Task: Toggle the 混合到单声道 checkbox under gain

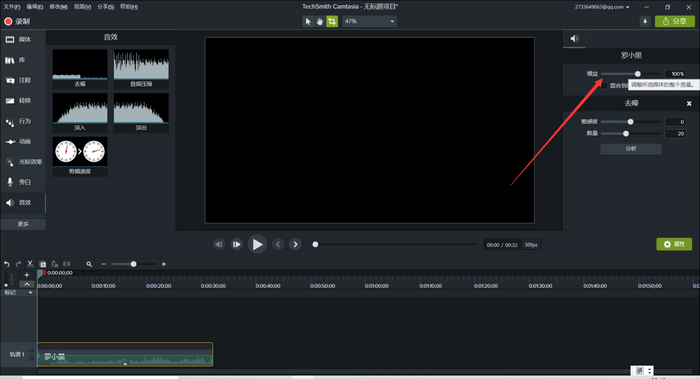Action: (x=604, y=86)
